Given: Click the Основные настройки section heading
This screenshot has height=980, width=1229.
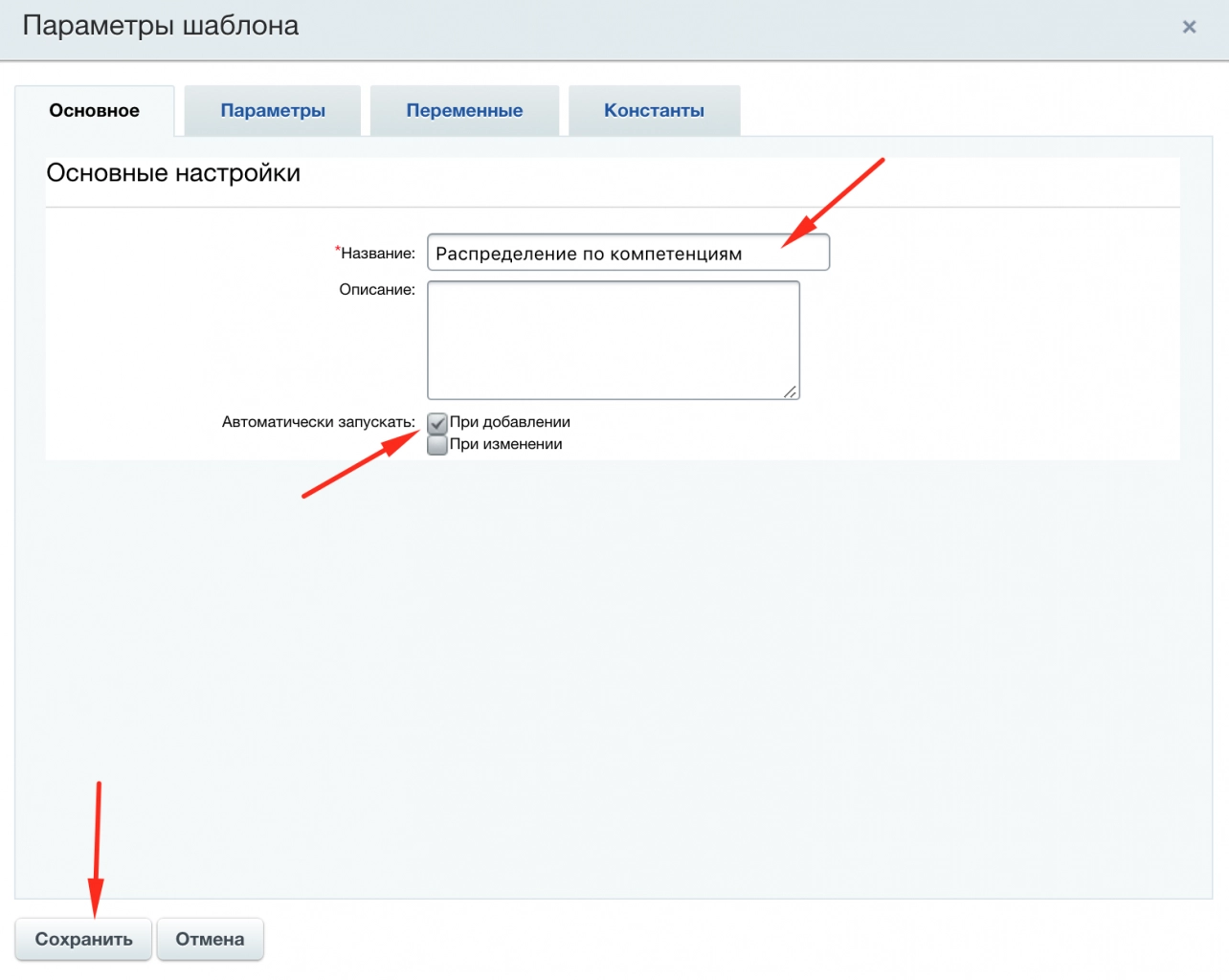Looking at the screenshot, I should click(x=173, y=173).
